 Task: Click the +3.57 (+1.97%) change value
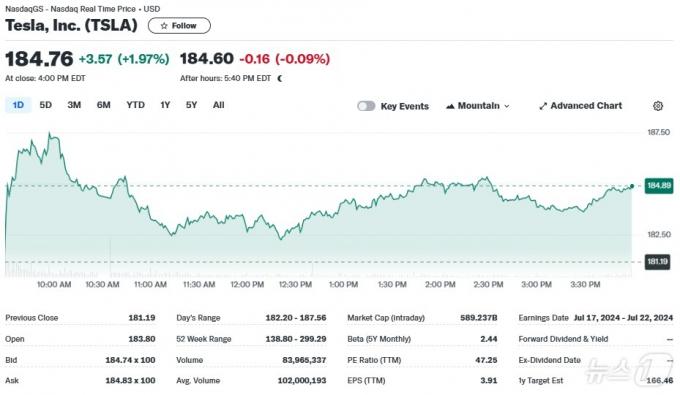tap(124, 59)
